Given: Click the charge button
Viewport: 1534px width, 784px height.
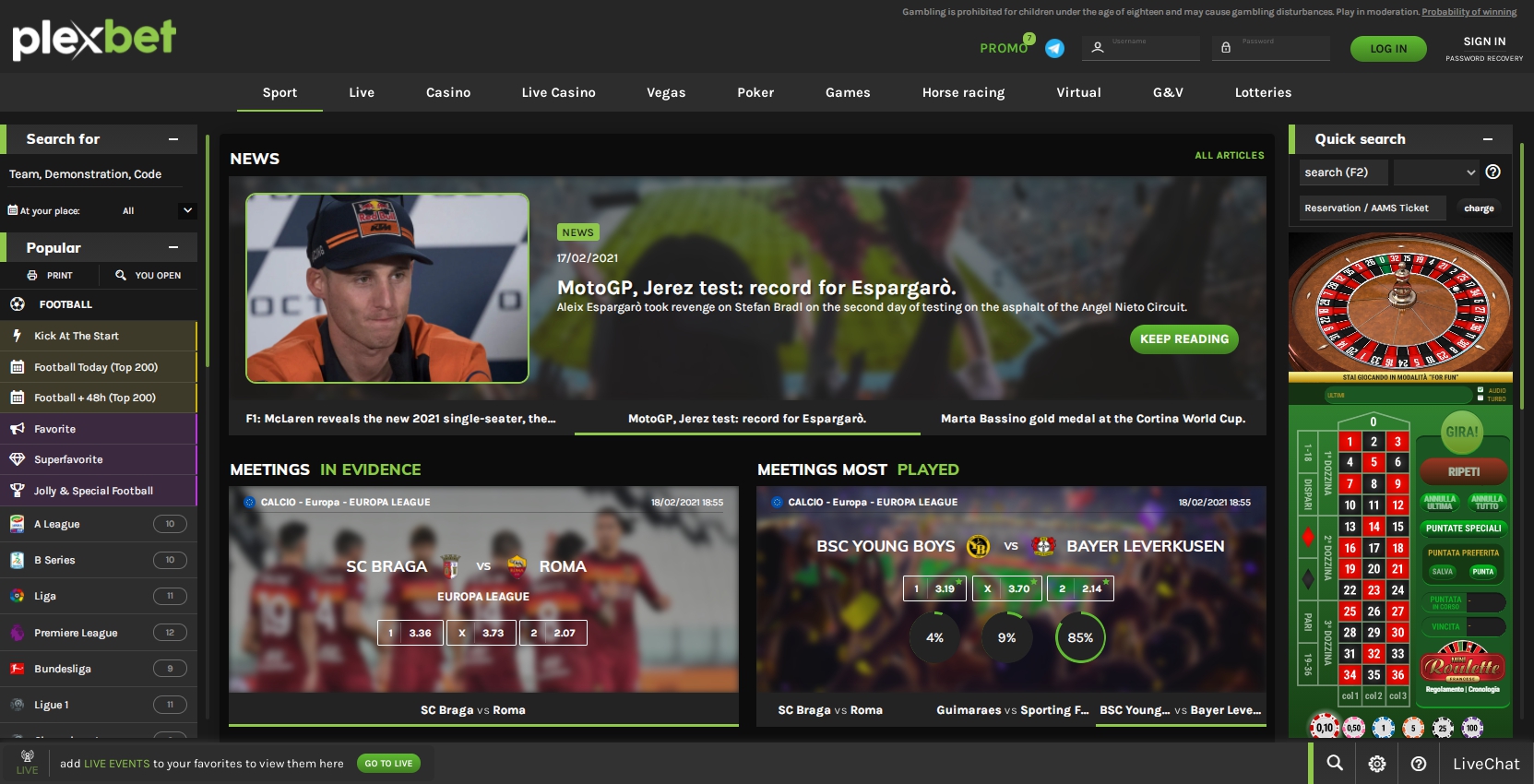Looking at the screenshot, I should tap(1479, 208).
